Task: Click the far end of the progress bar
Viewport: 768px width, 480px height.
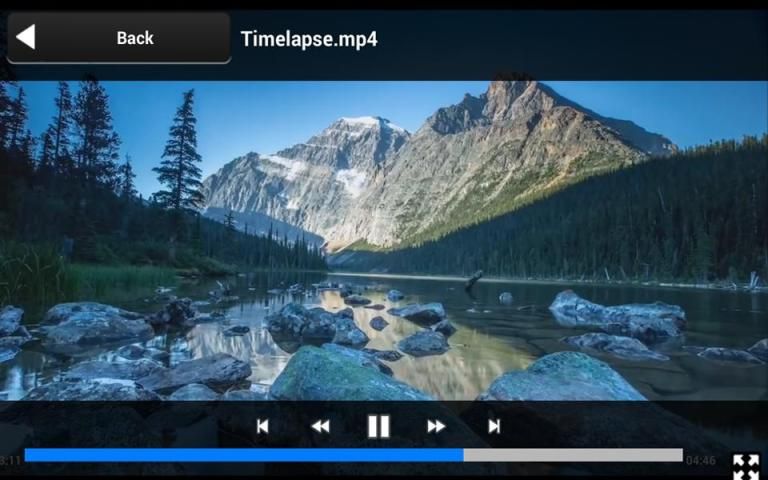Action: tap(680, 455)
